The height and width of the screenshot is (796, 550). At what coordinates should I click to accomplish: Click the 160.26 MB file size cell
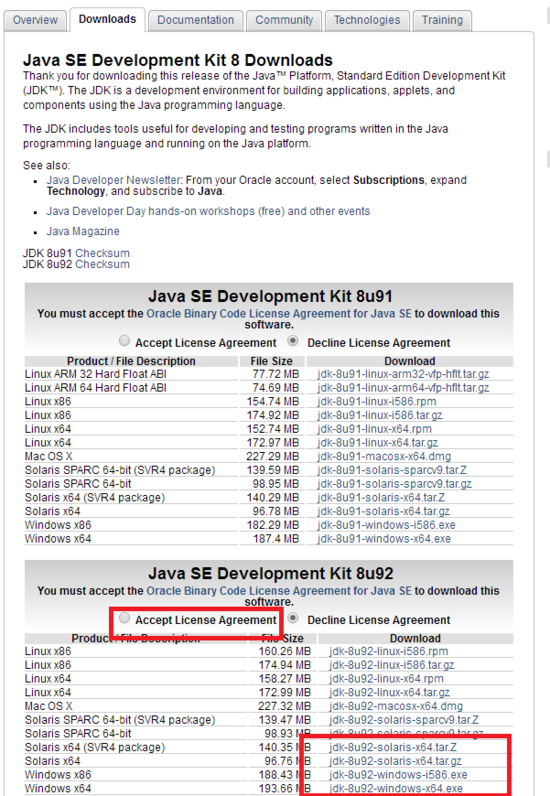coord(284,651)
